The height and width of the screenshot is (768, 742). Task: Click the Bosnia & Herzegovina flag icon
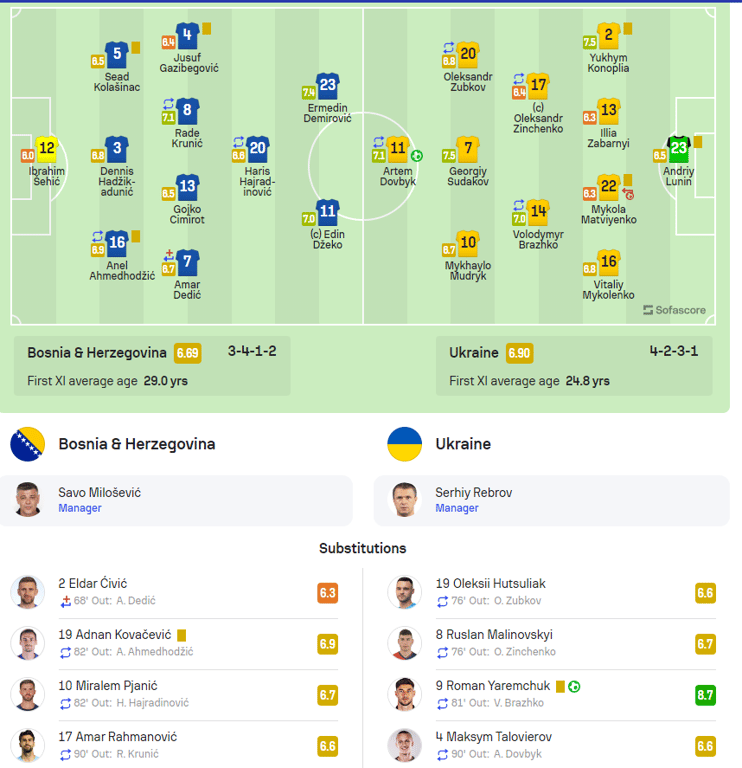tap(28, 444)
